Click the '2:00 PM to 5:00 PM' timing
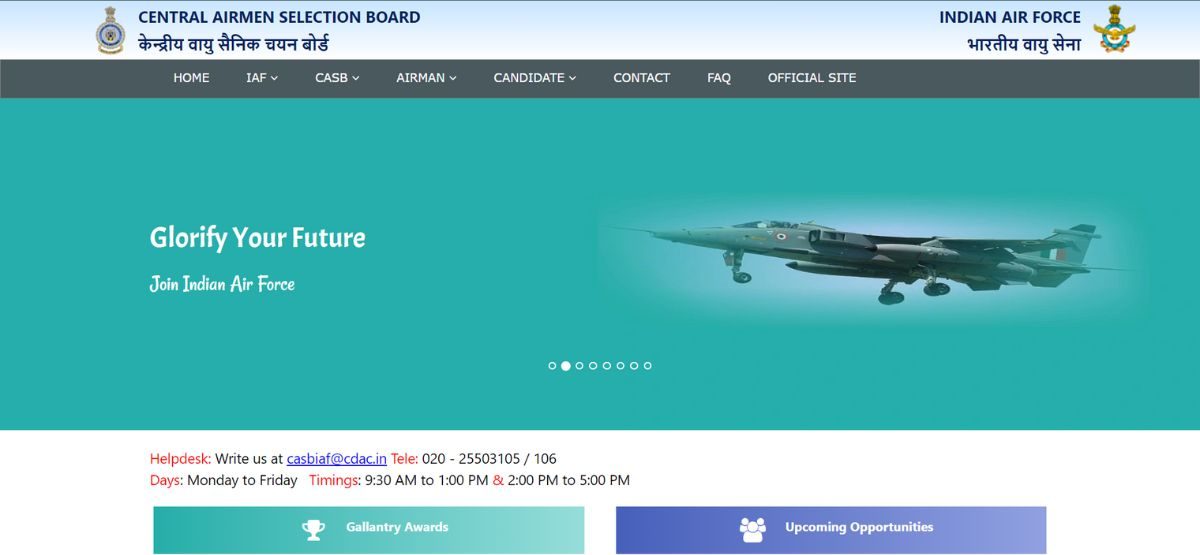This screenshot has width=1200, height=555. [x=569, y=480]
